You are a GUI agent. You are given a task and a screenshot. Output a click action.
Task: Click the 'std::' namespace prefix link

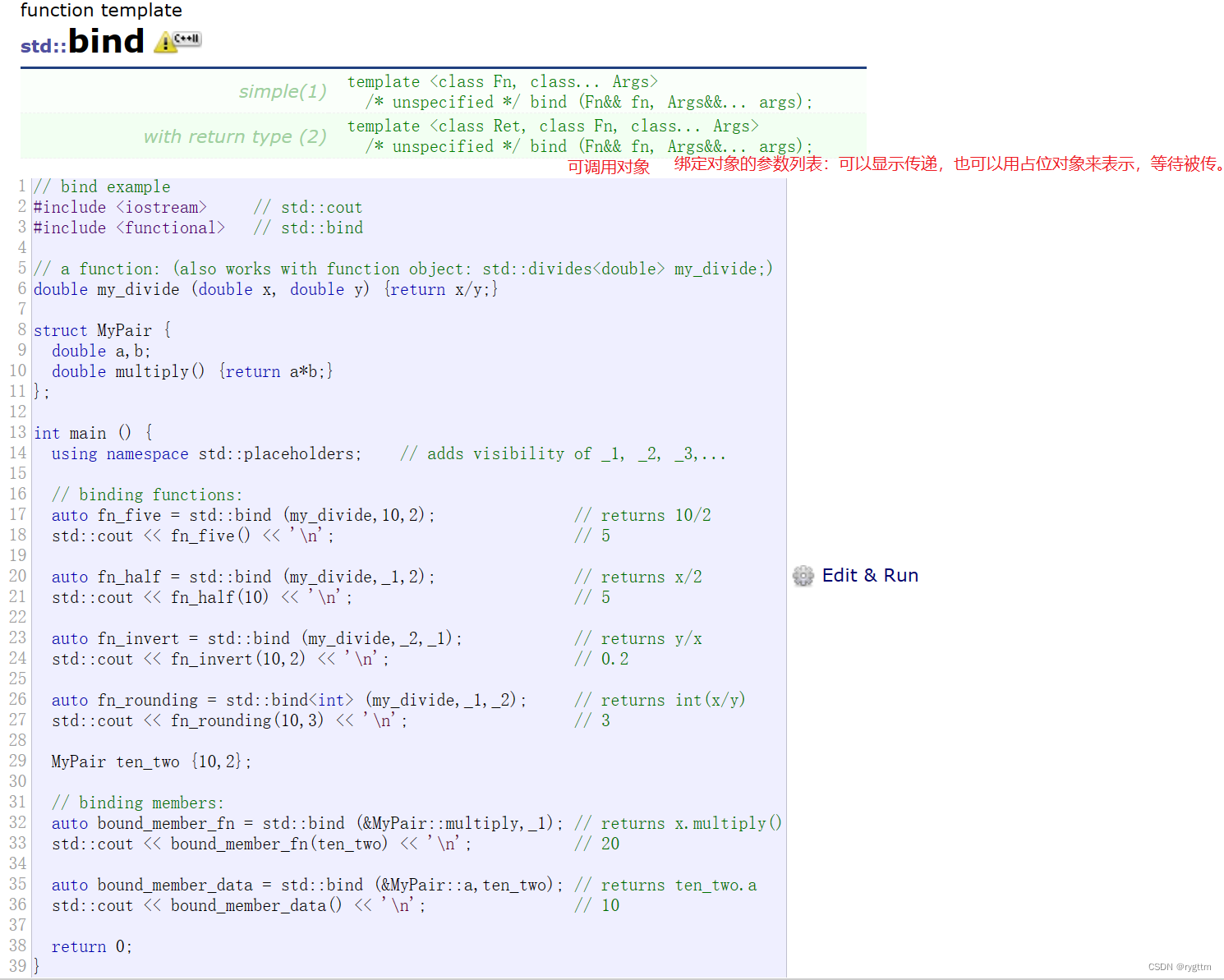coord(44,46)
